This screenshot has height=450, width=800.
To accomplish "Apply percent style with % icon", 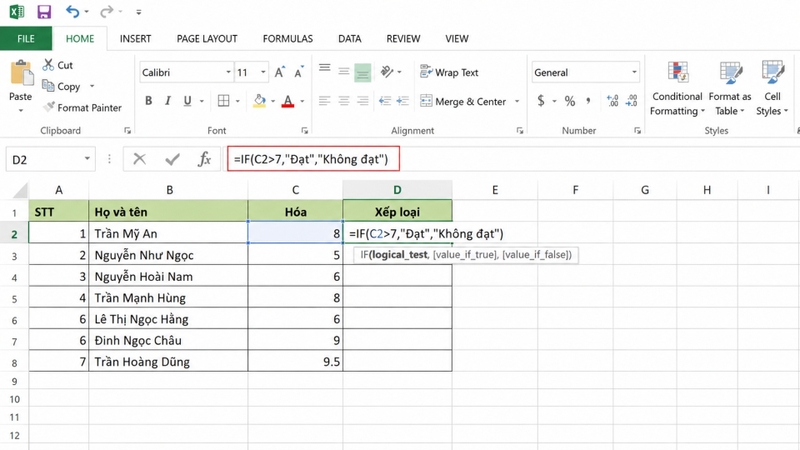I will [x=570, y=101].
